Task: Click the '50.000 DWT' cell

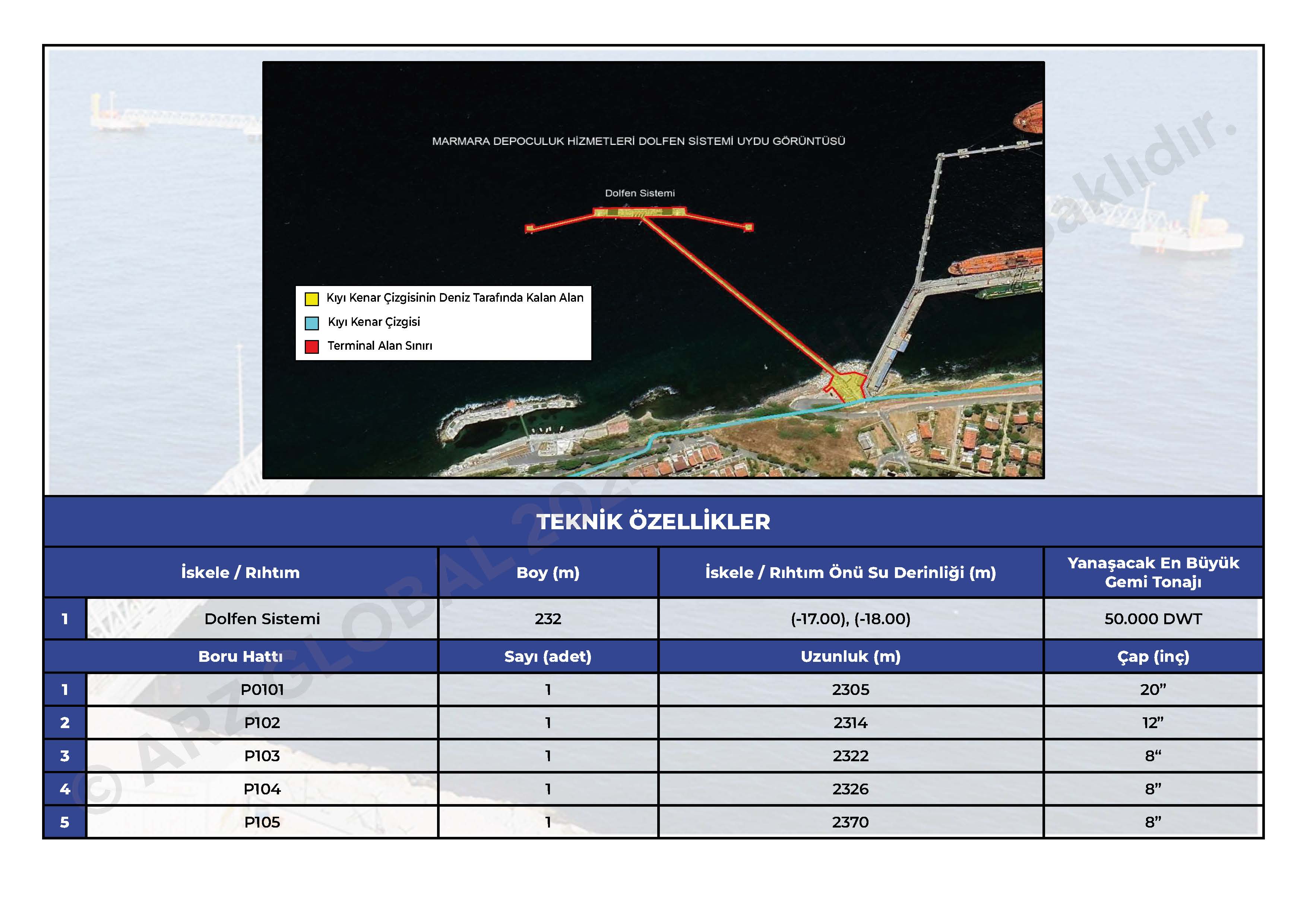Action: 1153,619
